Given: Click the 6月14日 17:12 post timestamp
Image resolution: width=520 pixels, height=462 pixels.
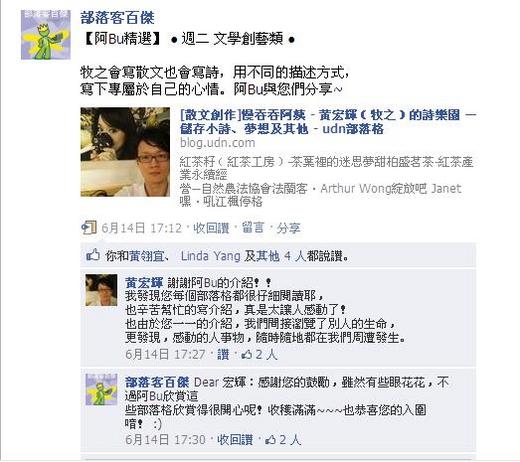Looking at the screenshot, I should (142, 228).
